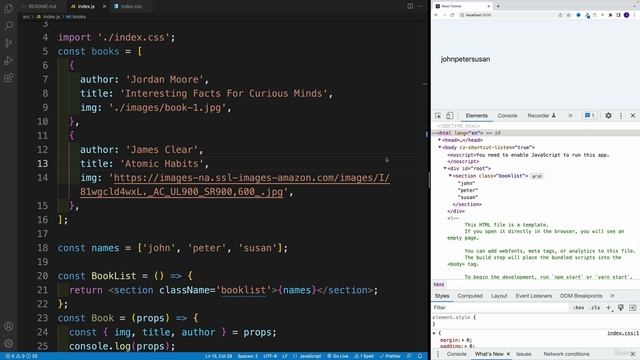The width and height of the screenshot is (640, 360).
Task: Open VS Code notifications bell
Action: pyautogui.click(x=420, y=356)
